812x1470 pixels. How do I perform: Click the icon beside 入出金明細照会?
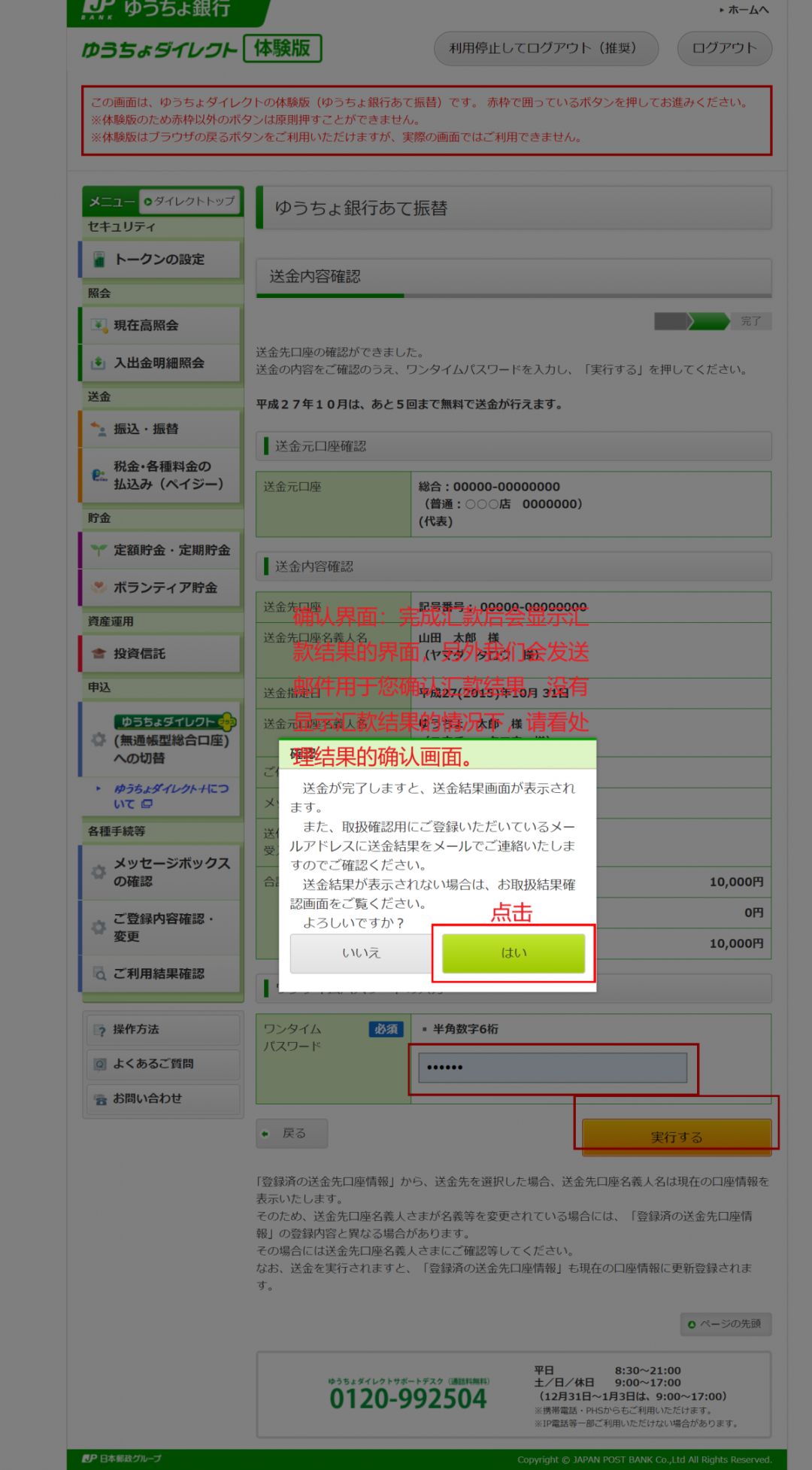pyautogui.click(x=98, y=363)
